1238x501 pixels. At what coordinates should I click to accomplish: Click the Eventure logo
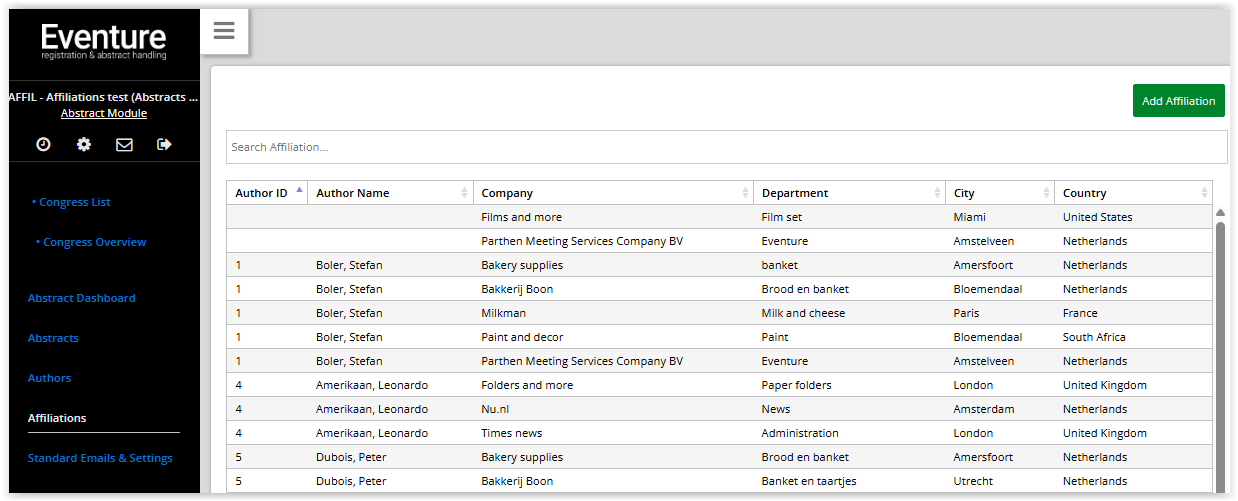click(x=104, y=41)
